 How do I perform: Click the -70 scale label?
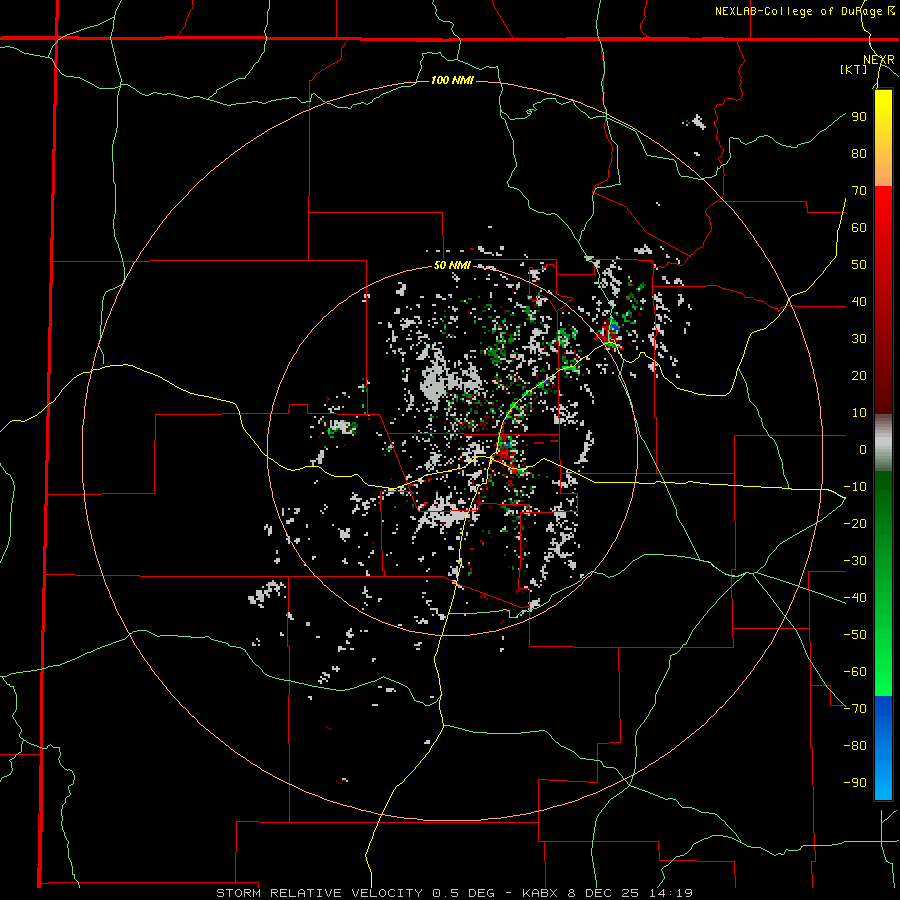pyautogui.click(x=855, y=708)
